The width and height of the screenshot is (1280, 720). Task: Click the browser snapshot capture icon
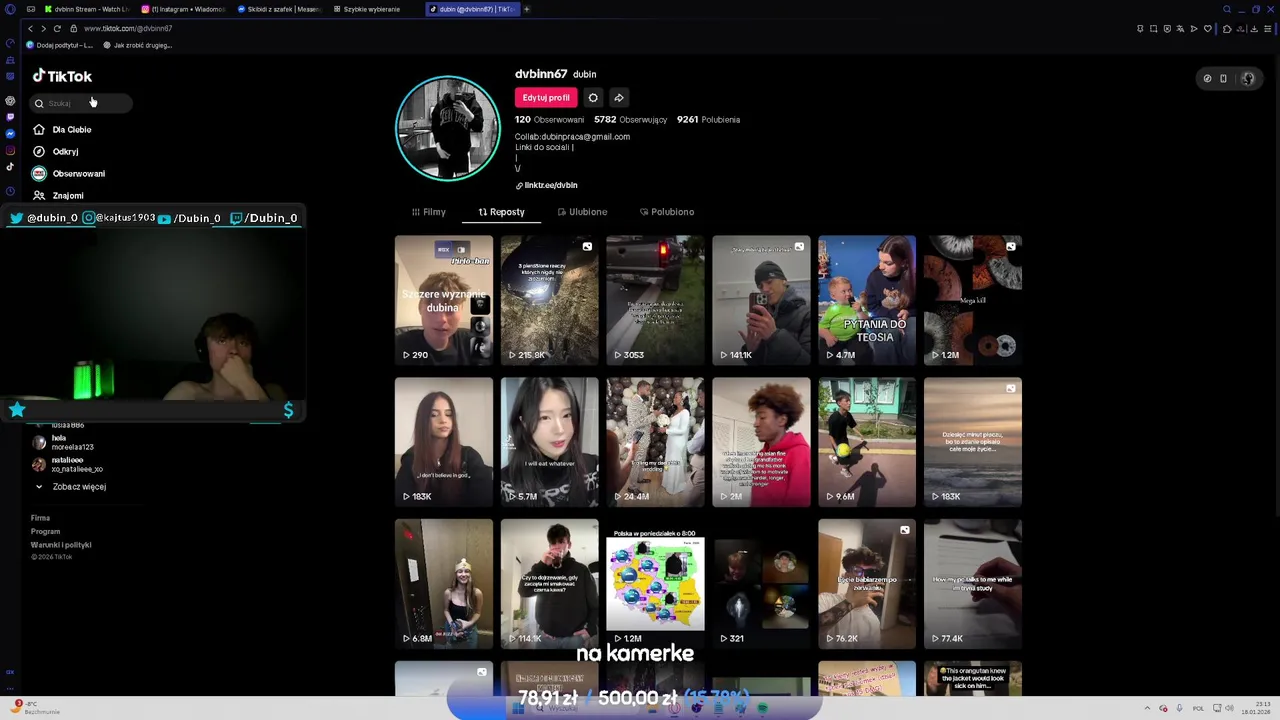click(x=1153, y=29)
